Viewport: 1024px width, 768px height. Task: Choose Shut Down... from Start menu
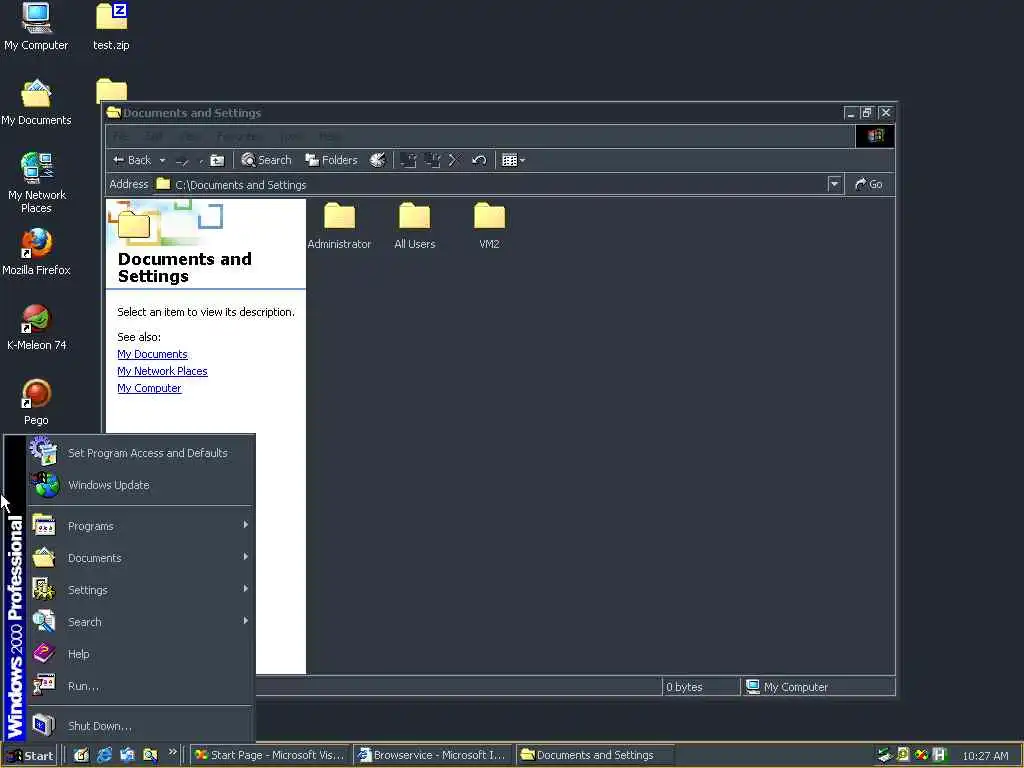(140, 726)
